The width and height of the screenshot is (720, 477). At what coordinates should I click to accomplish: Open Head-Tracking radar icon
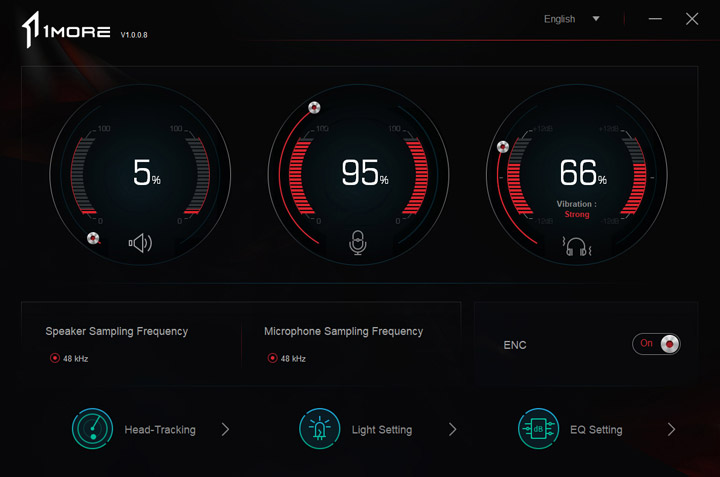click(x=92, y=429)
